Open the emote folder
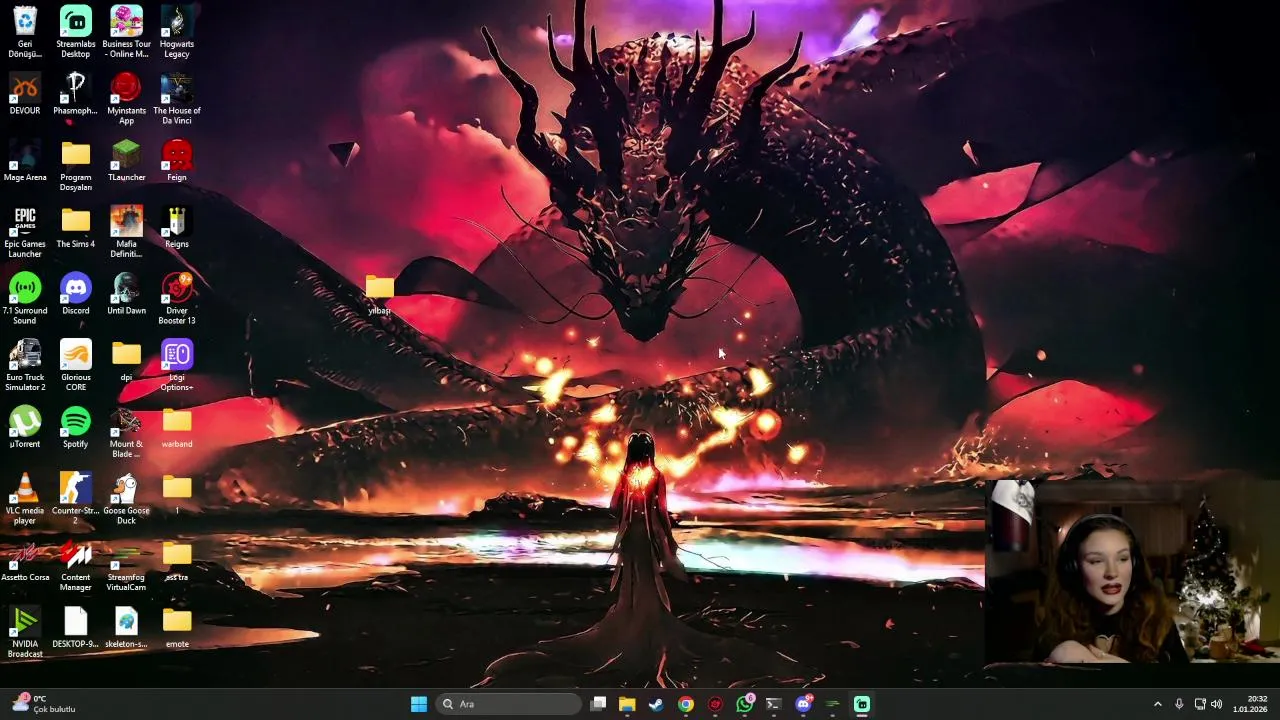1280x720 pixels. point(177,628)
